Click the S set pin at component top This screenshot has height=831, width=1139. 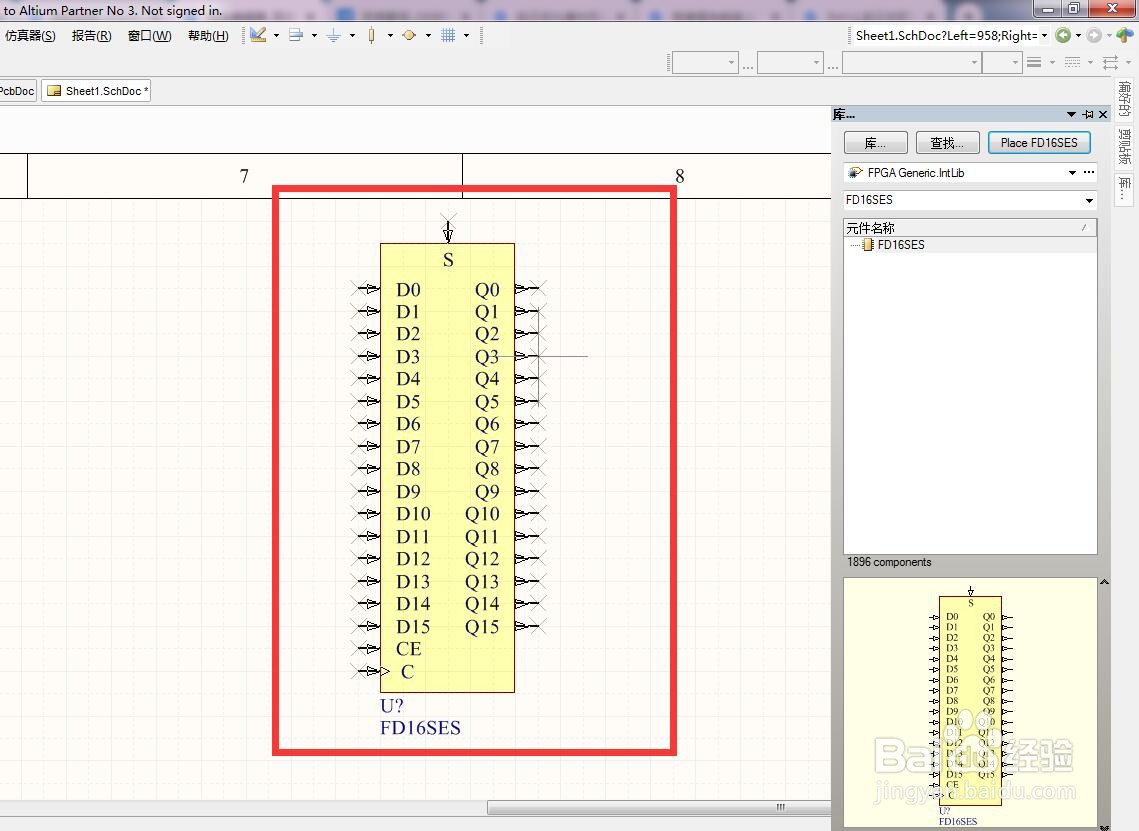(447, 228)
